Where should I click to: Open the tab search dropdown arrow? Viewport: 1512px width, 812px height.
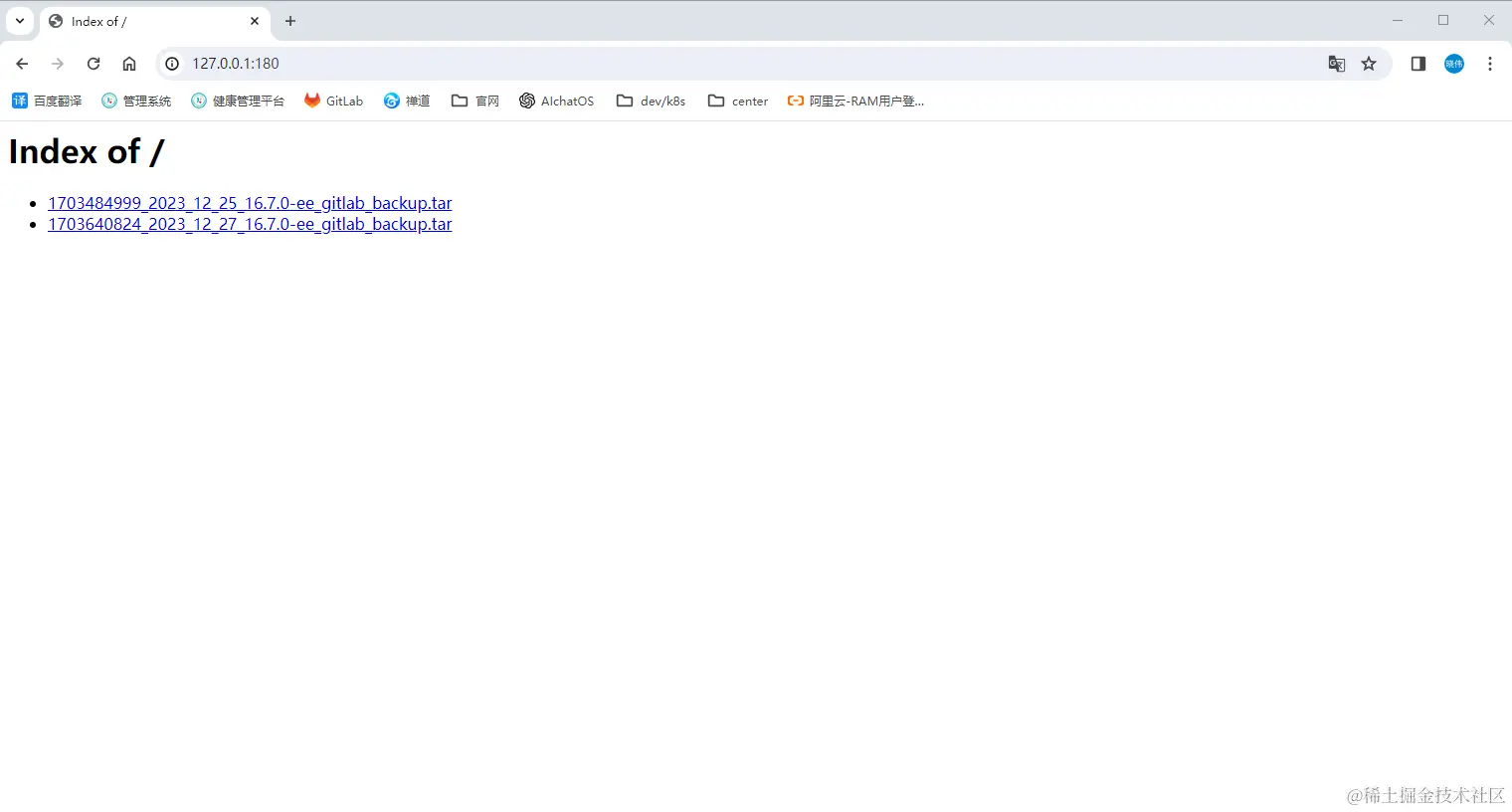tap(20, 20)
